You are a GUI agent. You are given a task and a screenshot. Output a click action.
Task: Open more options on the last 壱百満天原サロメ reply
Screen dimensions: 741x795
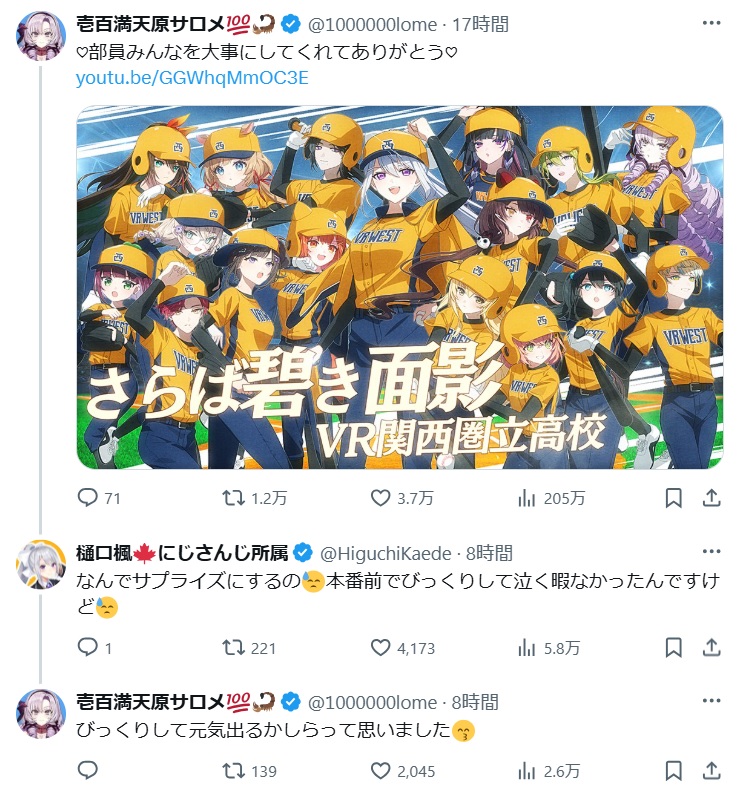click(x=711, y=700)
